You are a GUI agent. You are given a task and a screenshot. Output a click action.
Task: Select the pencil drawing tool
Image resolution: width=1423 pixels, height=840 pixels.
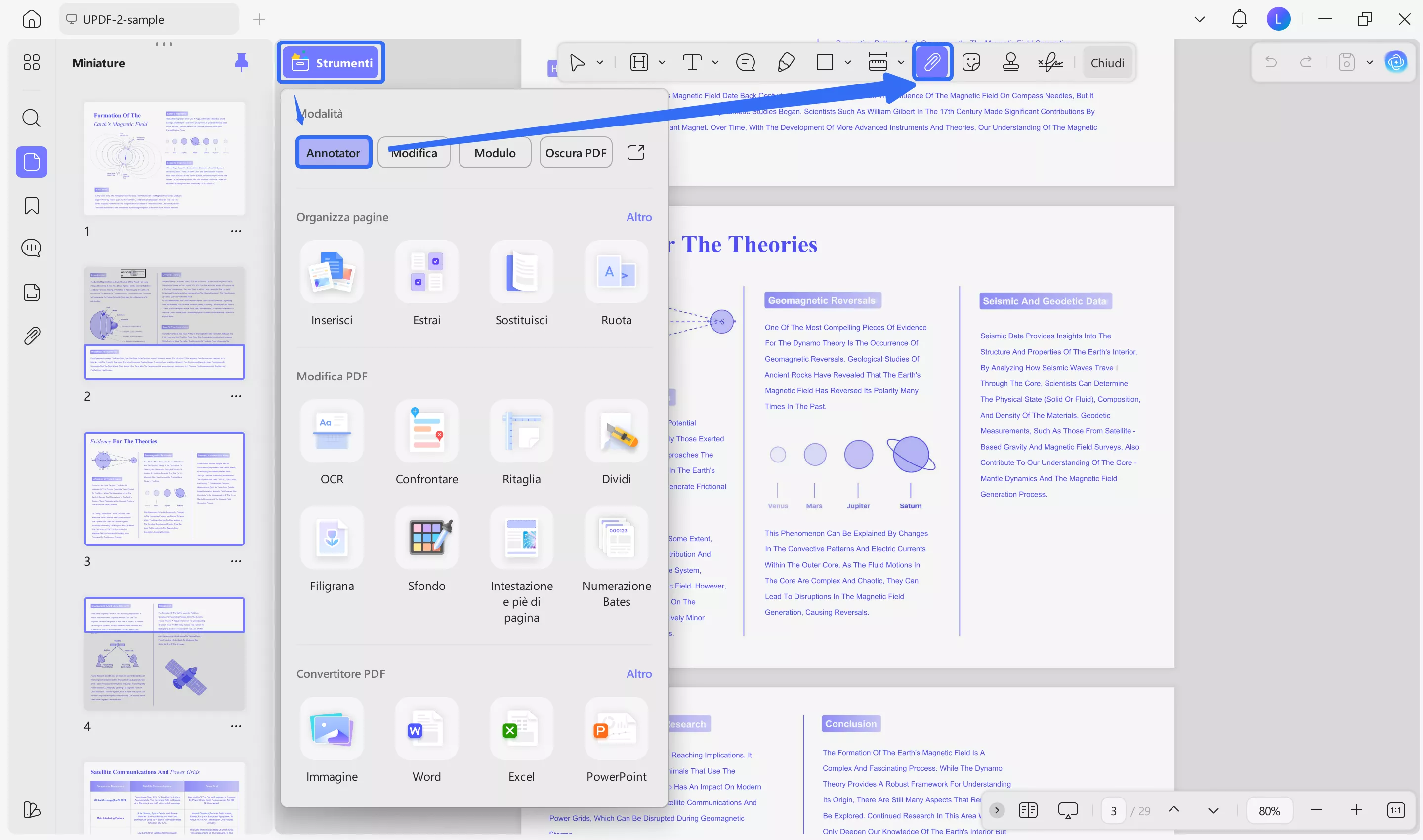786,62
